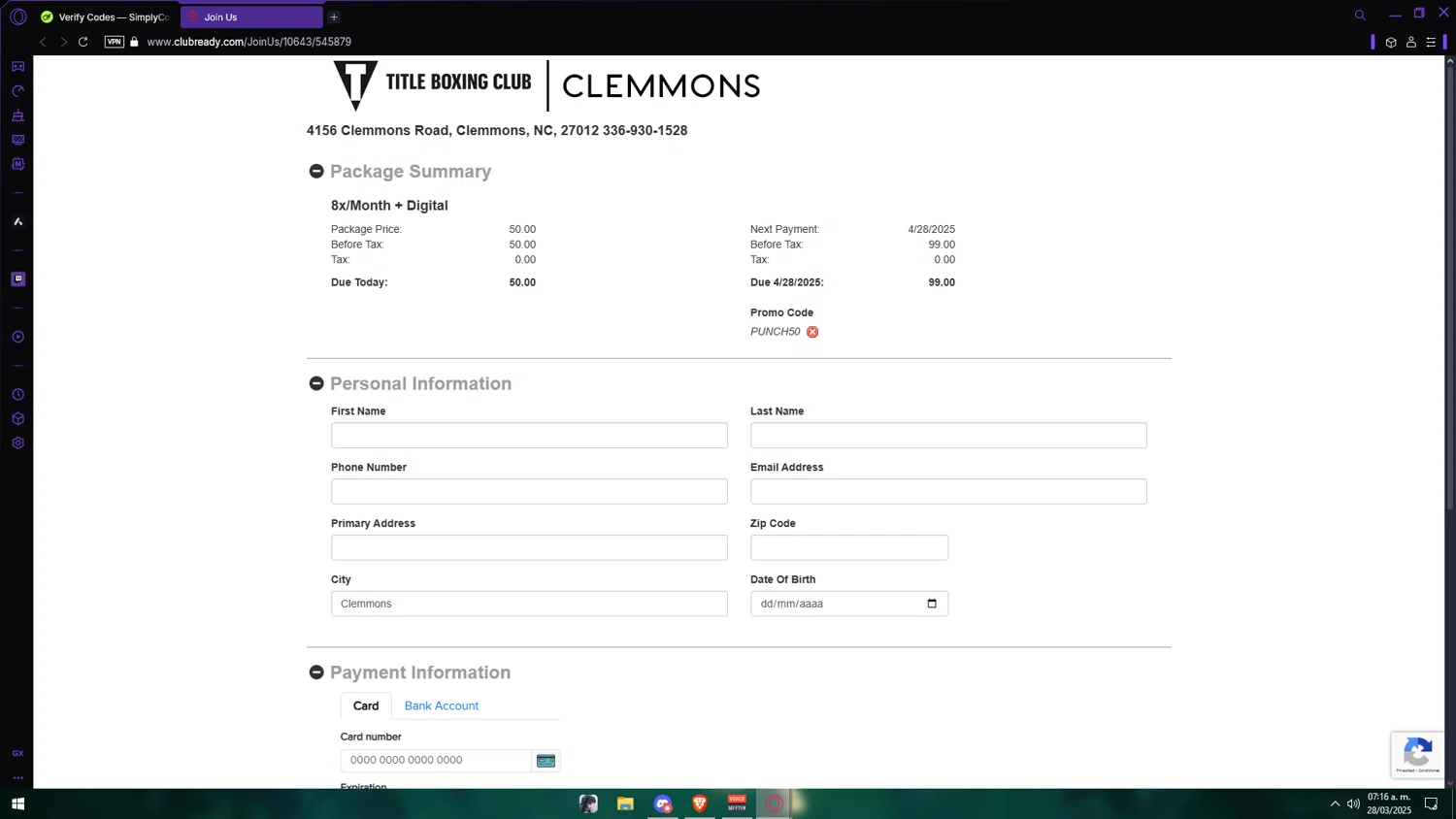Open the Player icon in sidebar
This screenshot has height=819, width=1456.
pos(17,337)
